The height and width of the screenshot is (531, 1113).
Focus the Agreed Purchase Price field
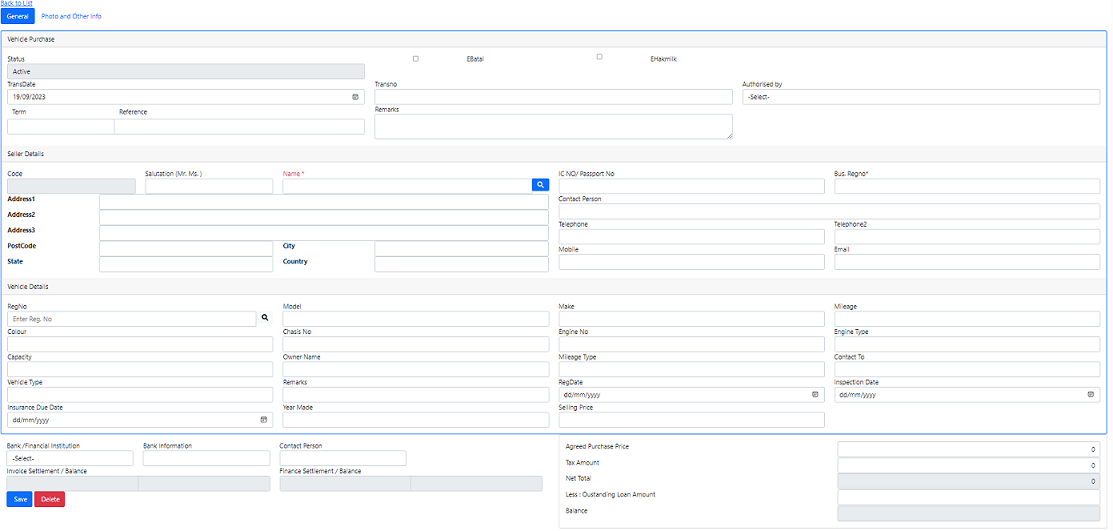click(x=968, y=449)
